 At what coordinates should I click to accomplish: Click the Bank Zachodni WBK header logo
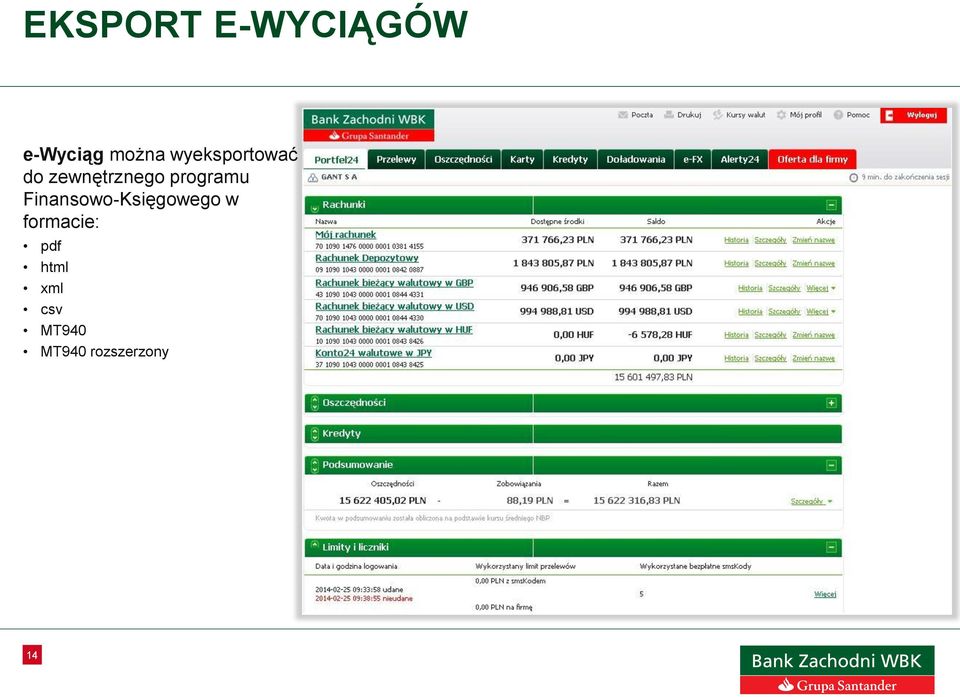point(369,126)
